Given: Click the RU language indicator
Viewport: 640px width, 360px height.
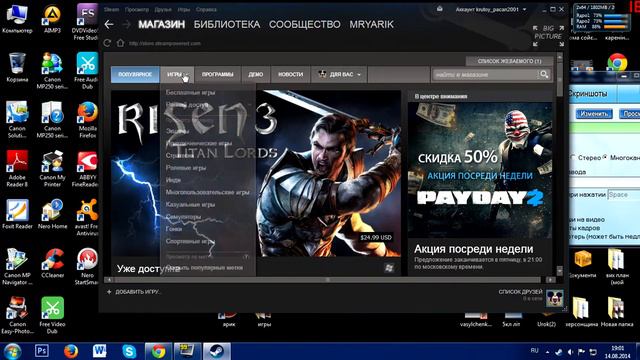Looking at the screenshot, I should [x=534, y=351].
